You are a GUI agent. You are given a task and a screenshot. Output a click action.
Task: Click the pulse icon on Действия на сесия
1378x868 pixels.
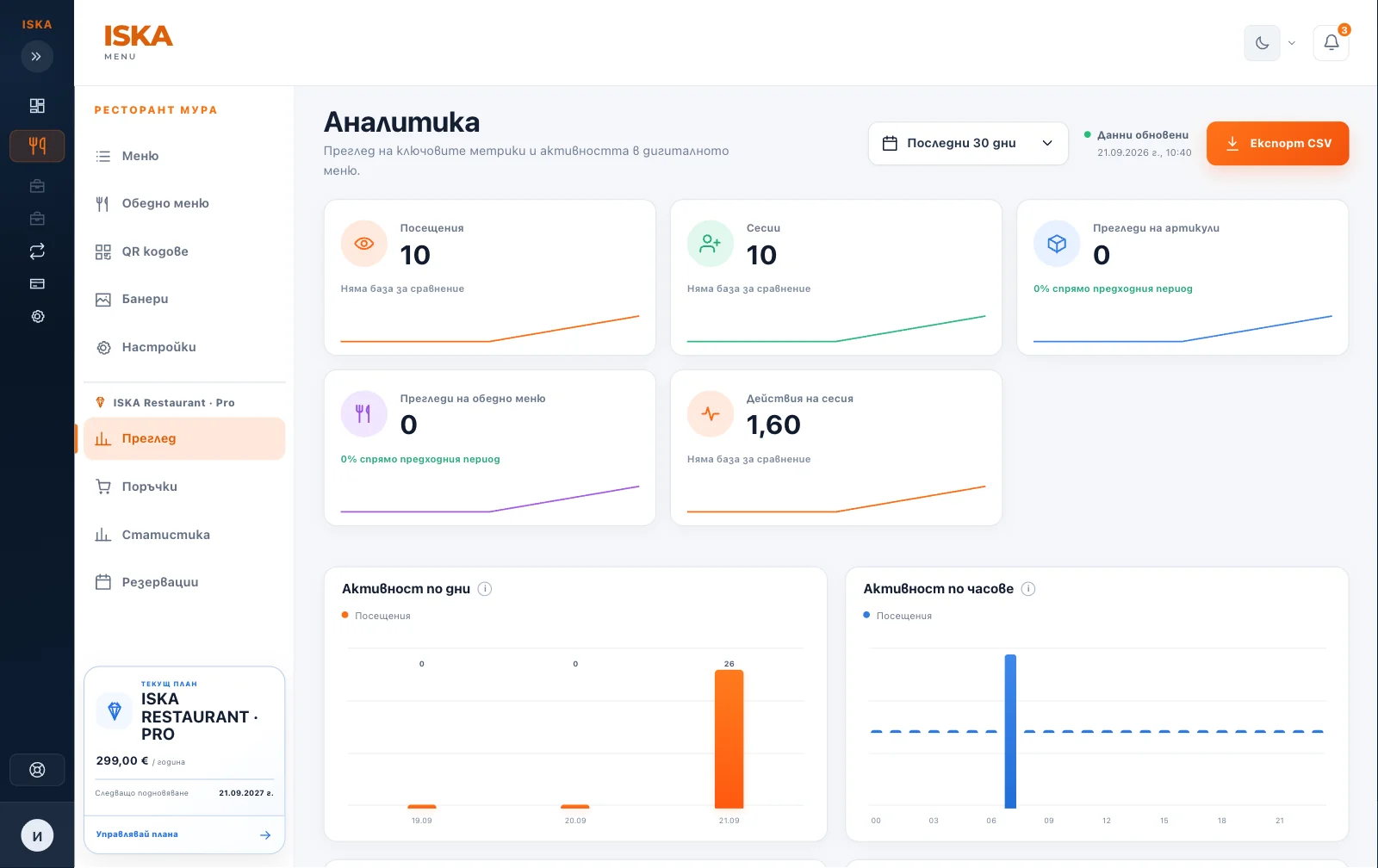(711, 414)
